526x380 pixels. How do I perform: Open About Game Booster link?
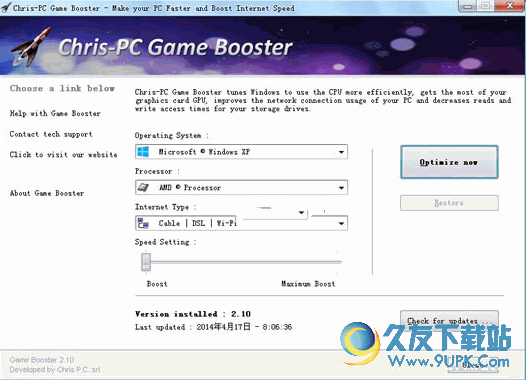click(47, 193)
